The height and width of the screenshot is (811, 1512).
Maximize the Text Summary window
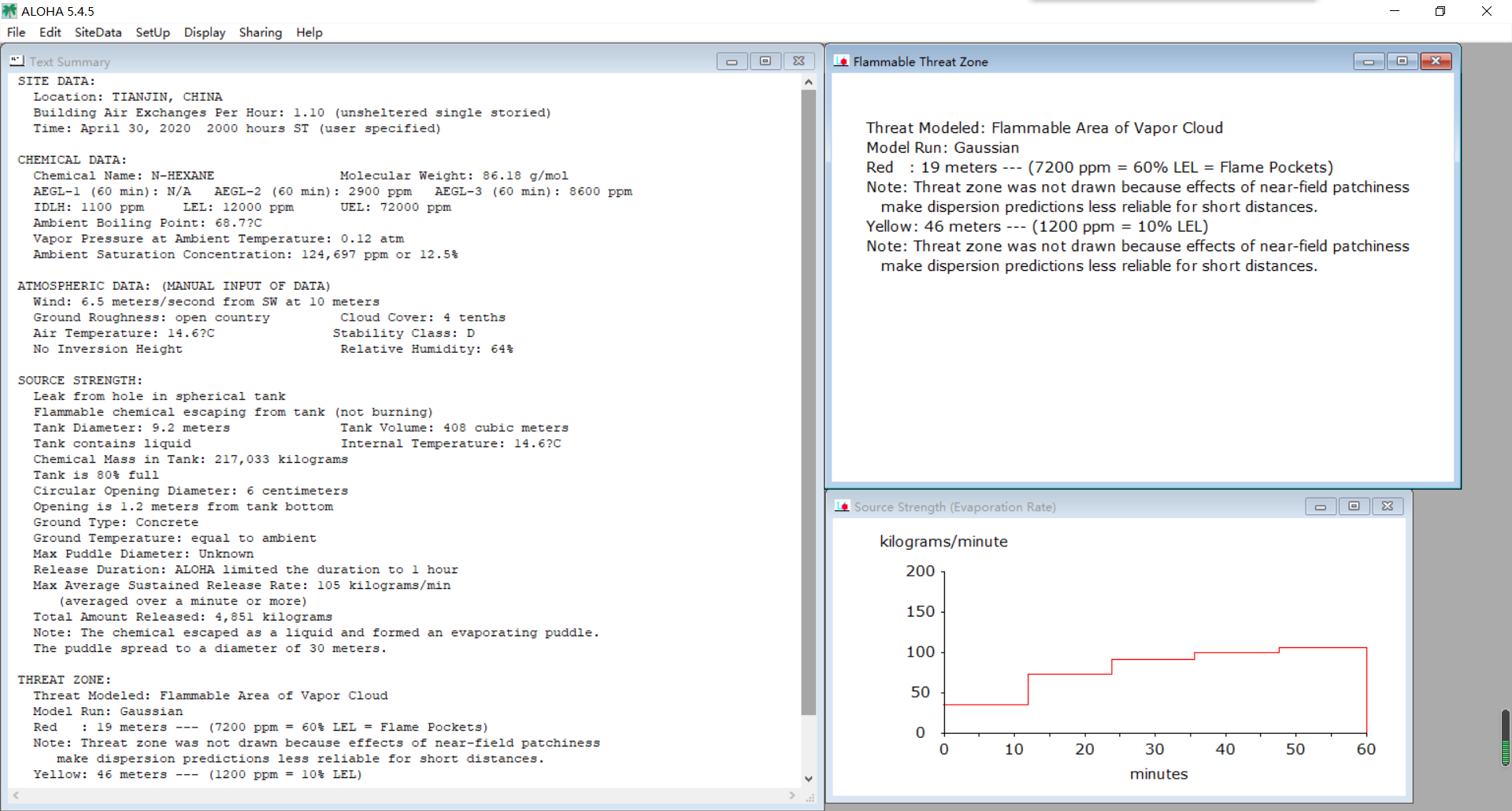[765, 61]
